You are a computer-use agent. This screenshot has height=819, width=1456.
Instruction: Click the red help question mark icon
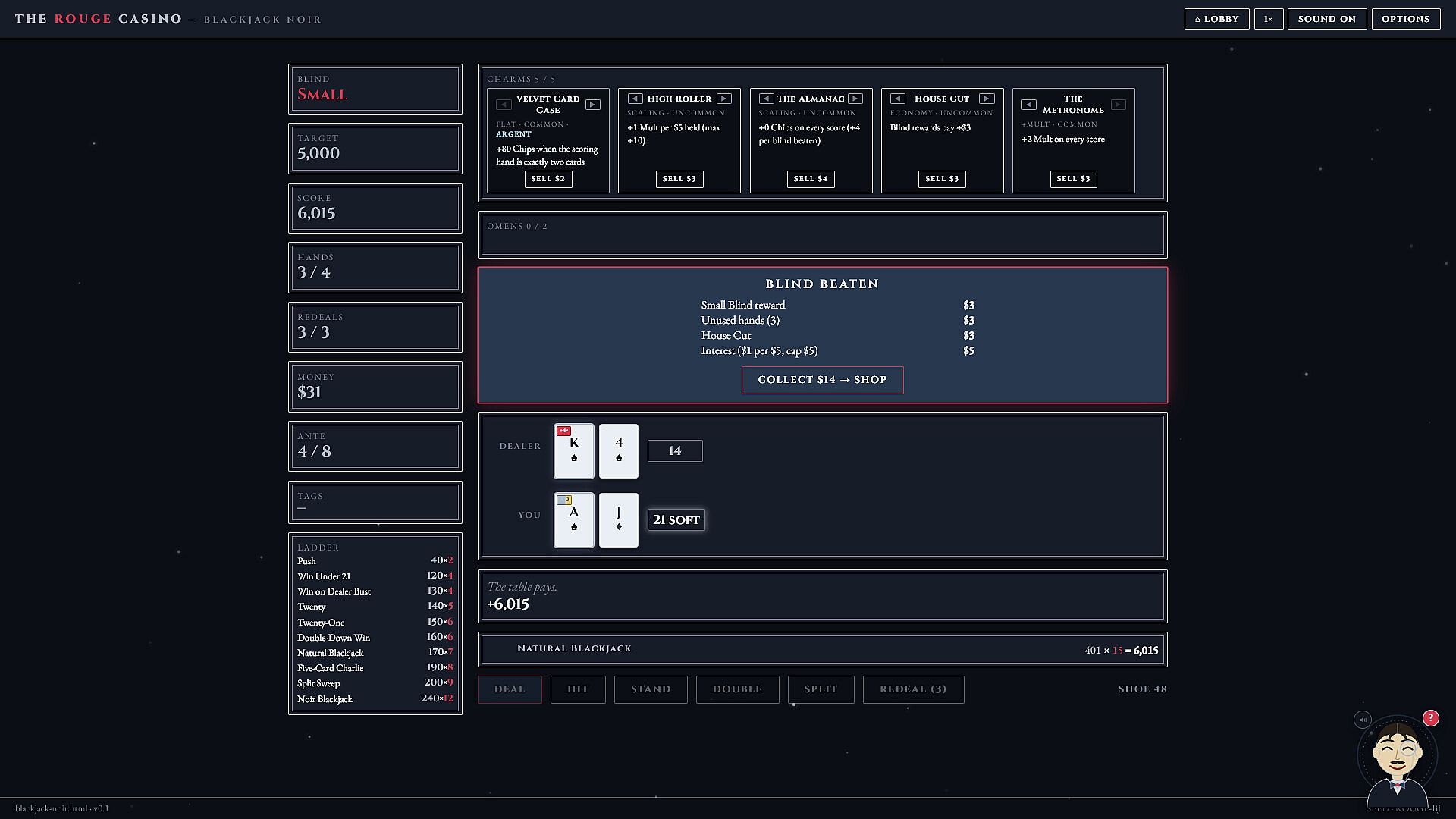(1431, 718)
